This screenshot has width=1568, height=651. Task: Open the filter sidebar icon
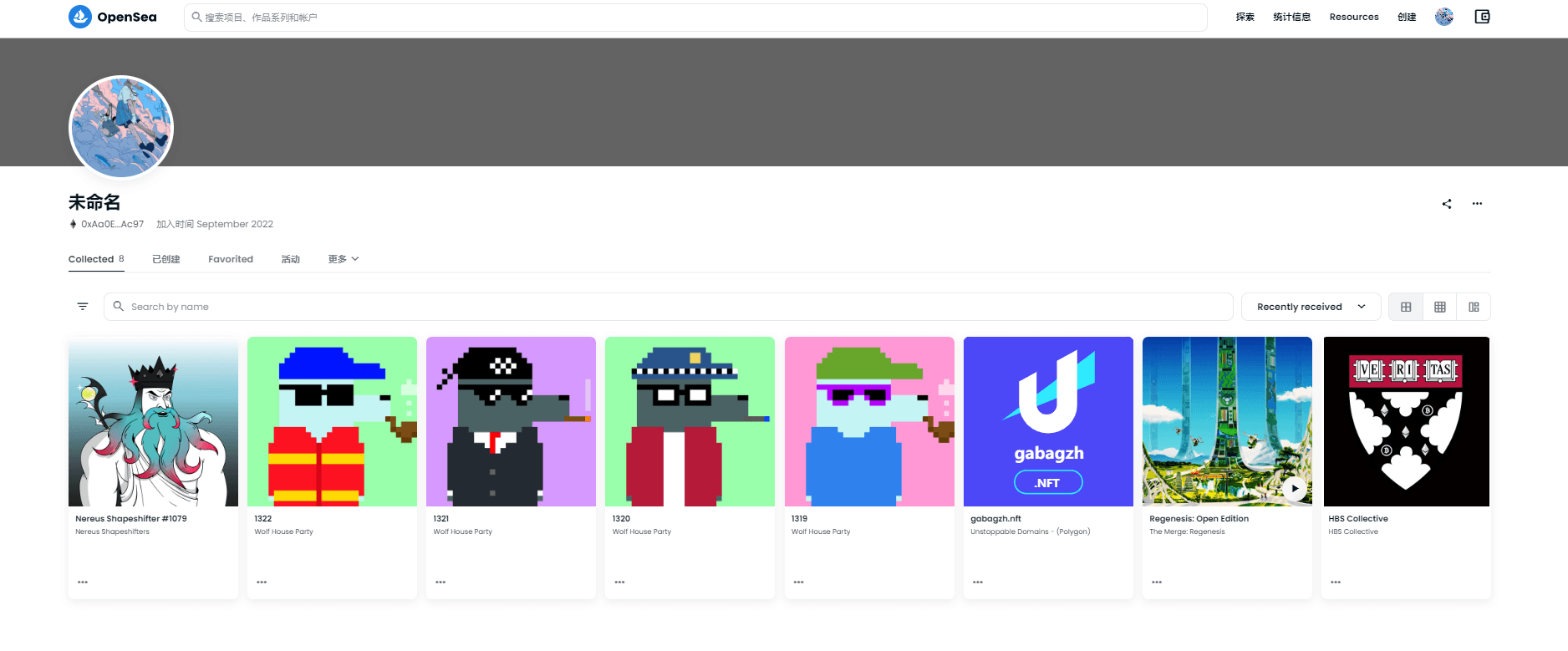[x=83, y=307]
